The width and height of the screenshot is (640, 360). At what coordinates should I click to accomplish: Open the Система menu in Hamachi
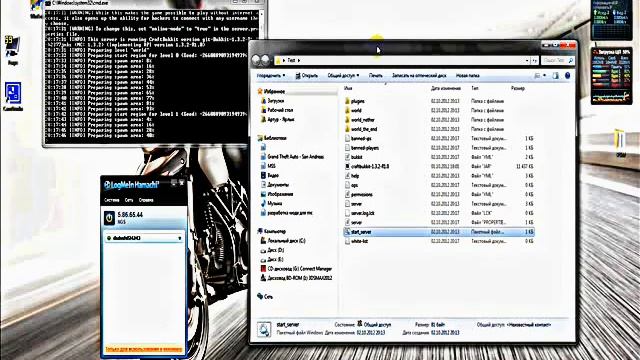[x=111, y=200]
